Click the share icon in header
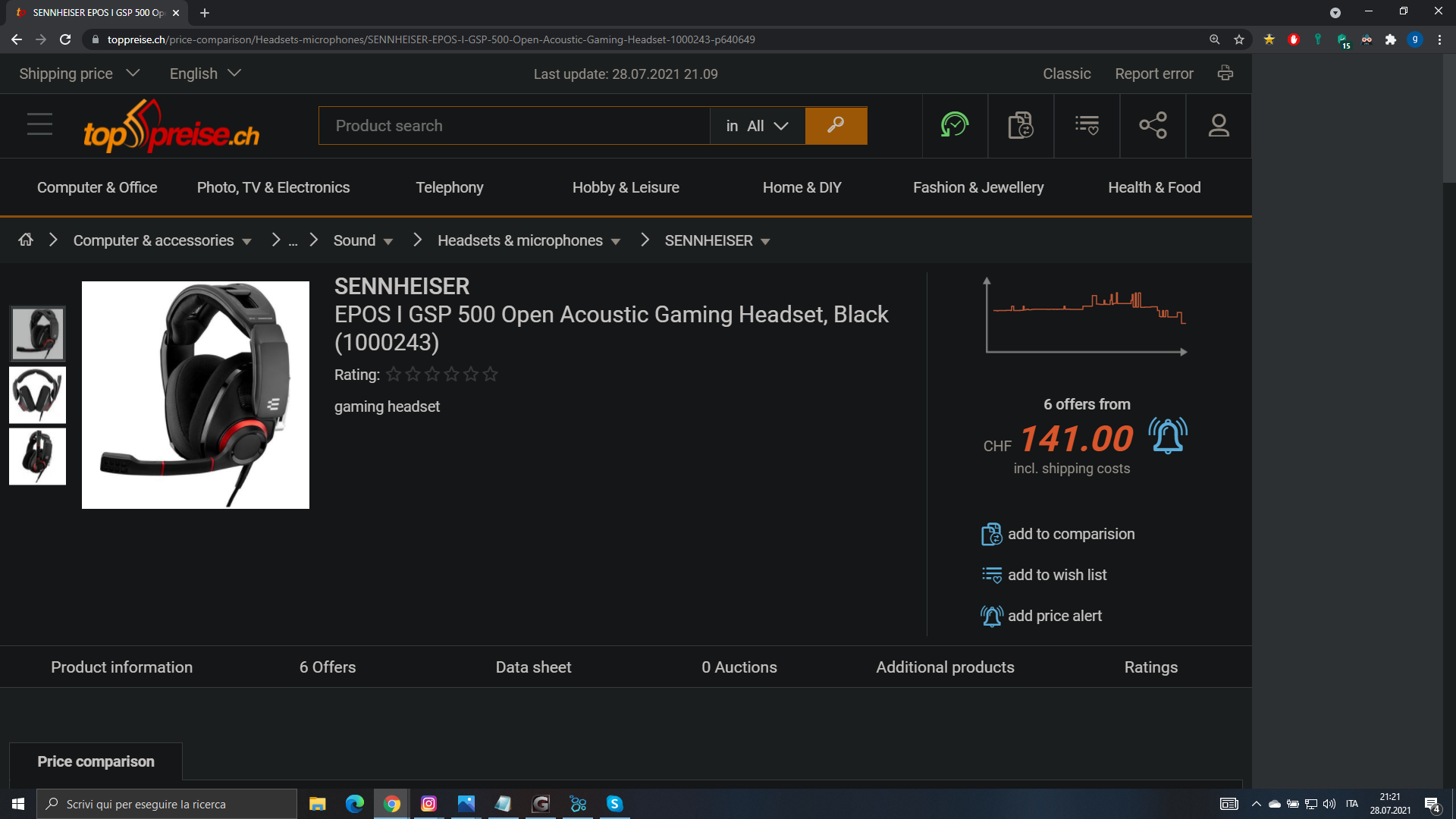 click(1153, 125)
